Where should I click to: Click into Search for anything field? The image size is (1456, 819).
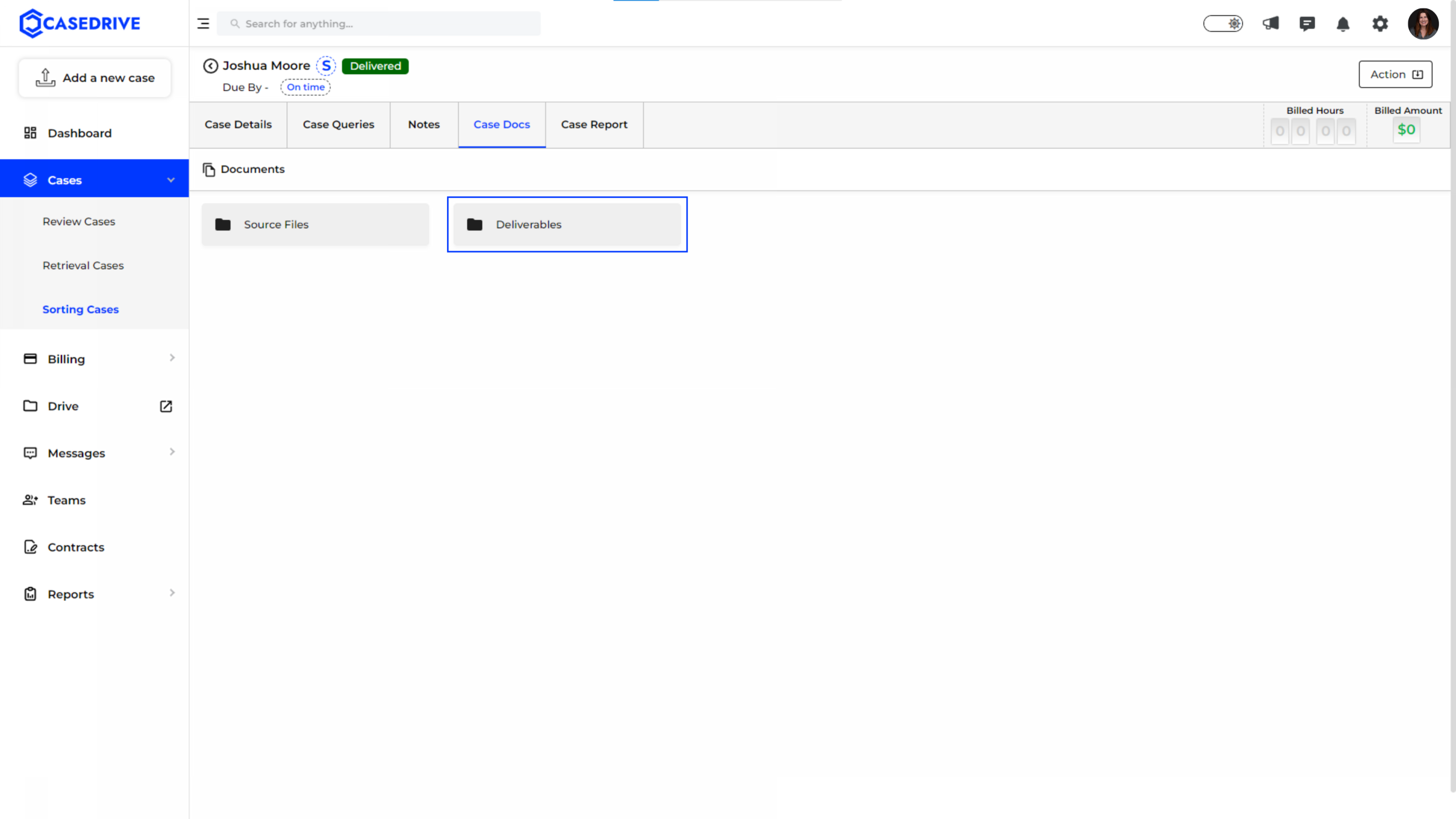click(x=379, y=24)
